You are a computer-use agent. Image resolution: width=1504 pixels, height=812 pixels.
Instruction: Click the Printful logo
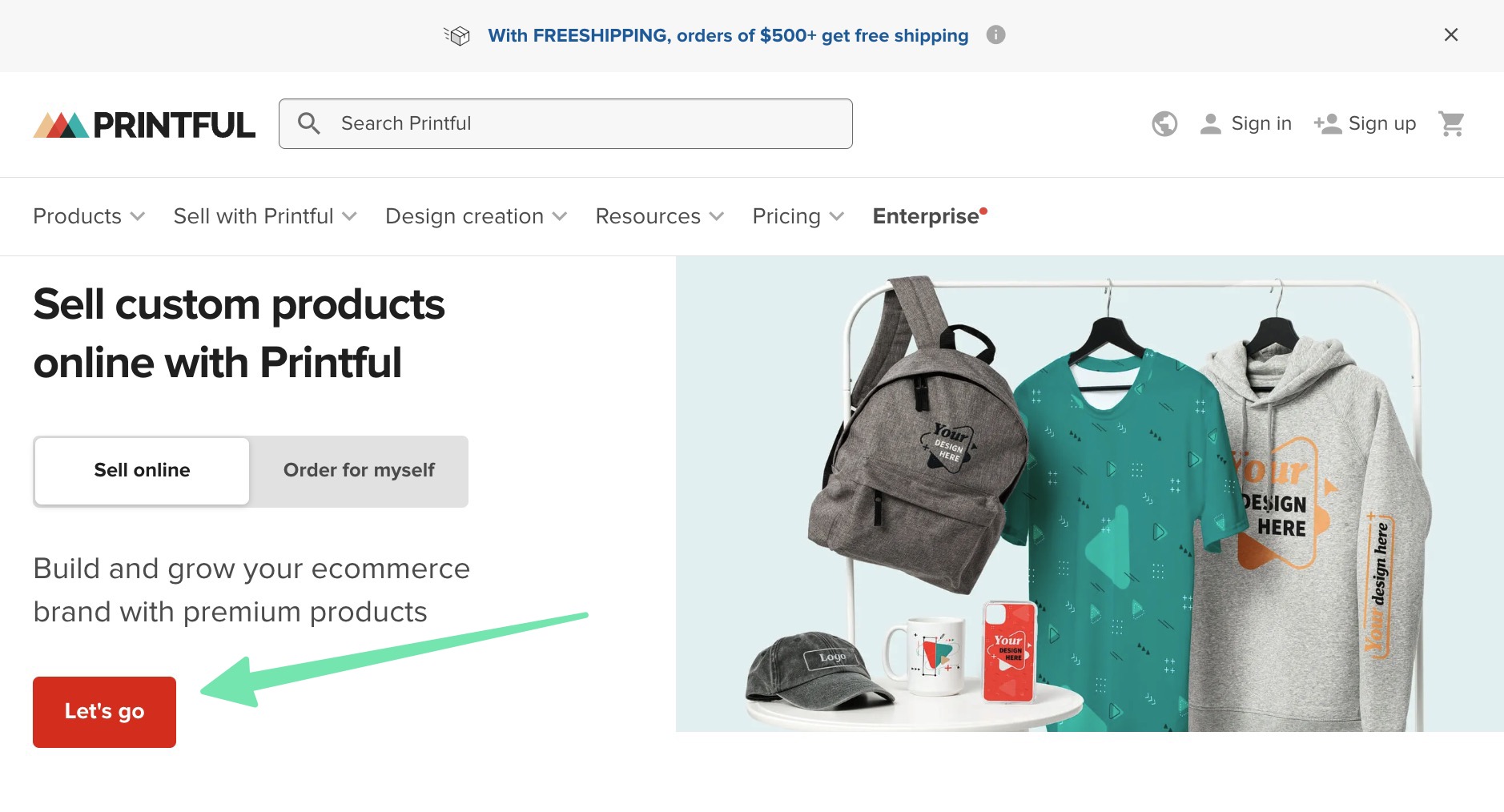tap(144, 123)
